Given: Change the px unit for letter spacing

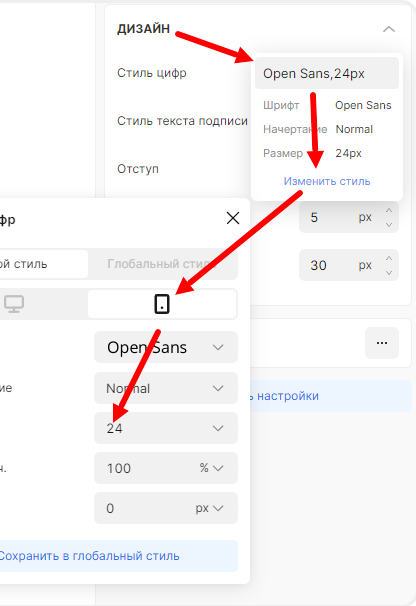Looking at the screenshot, I should [x=210, y=508].
